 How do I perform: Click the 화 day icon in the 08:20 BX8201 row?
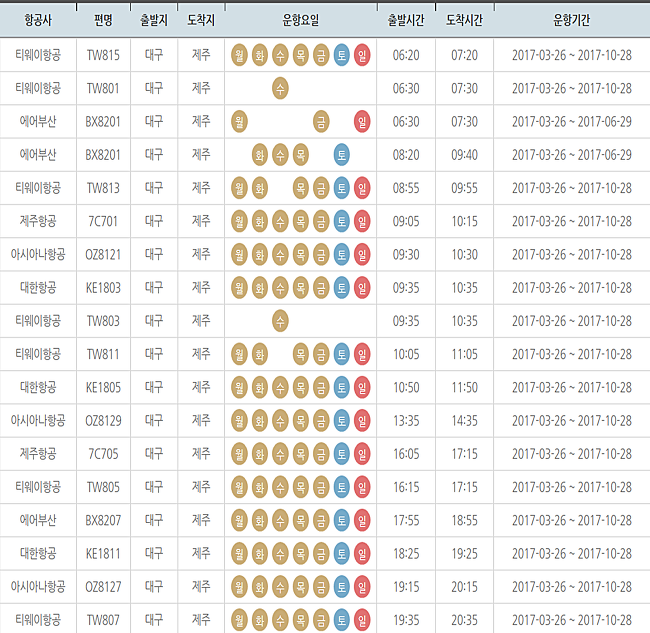point(260,155)
